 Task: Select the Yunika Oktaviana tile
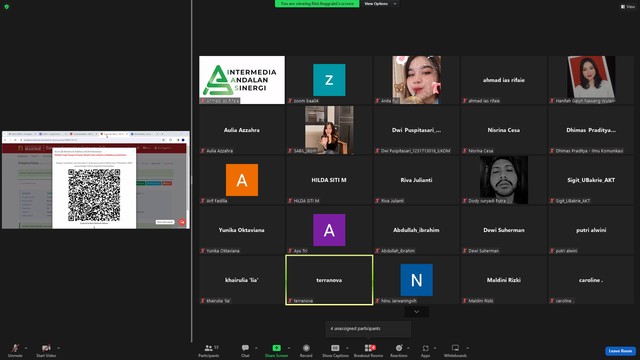[x=242, y=230]
